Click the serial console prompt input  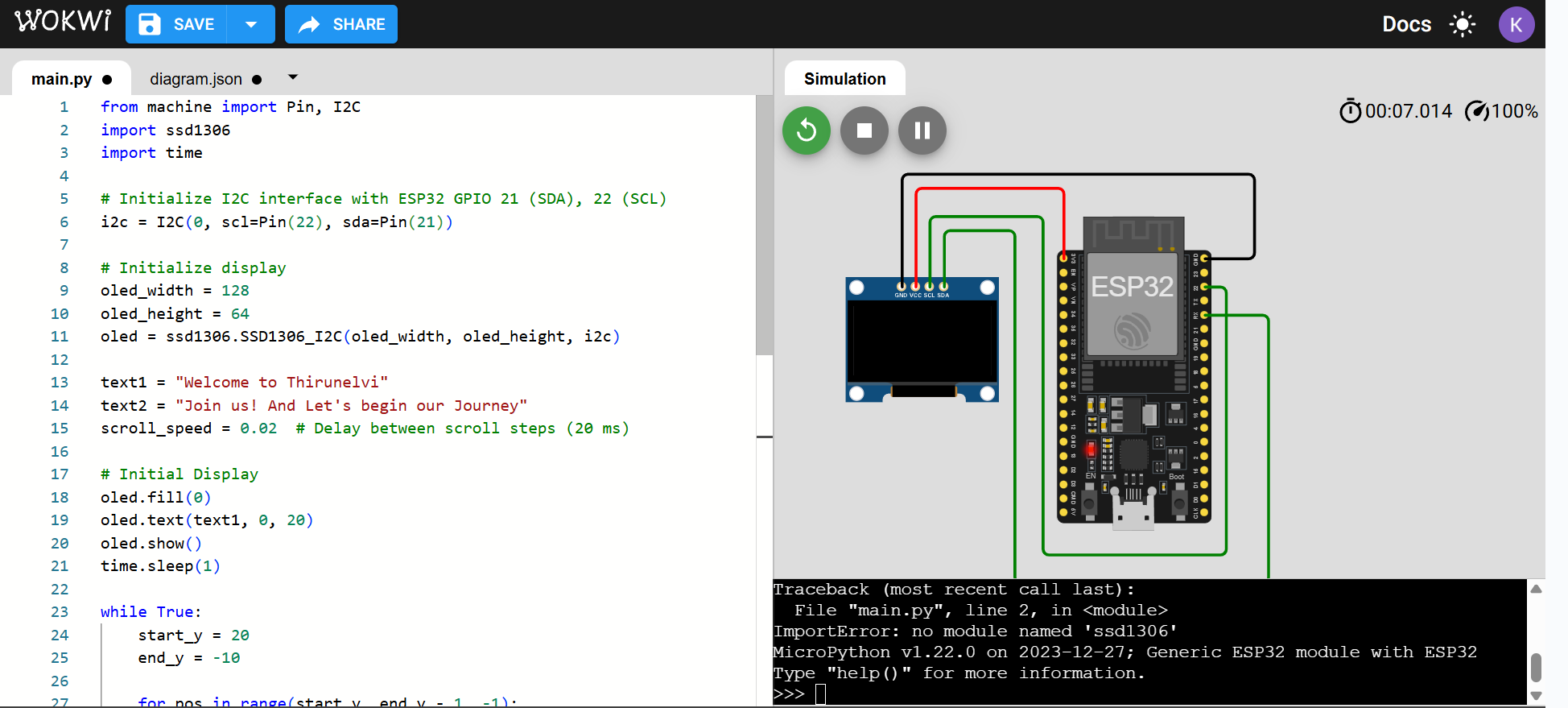820,694
